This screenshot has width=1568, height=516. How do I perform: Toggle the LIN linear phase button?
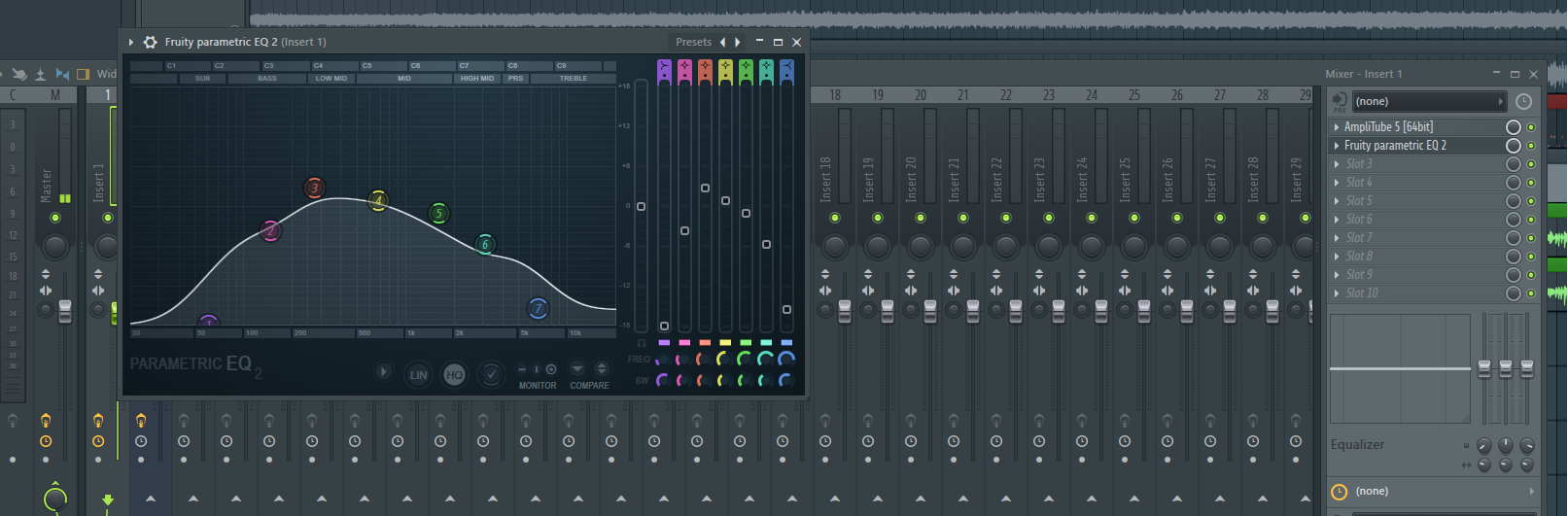point(418,374)
